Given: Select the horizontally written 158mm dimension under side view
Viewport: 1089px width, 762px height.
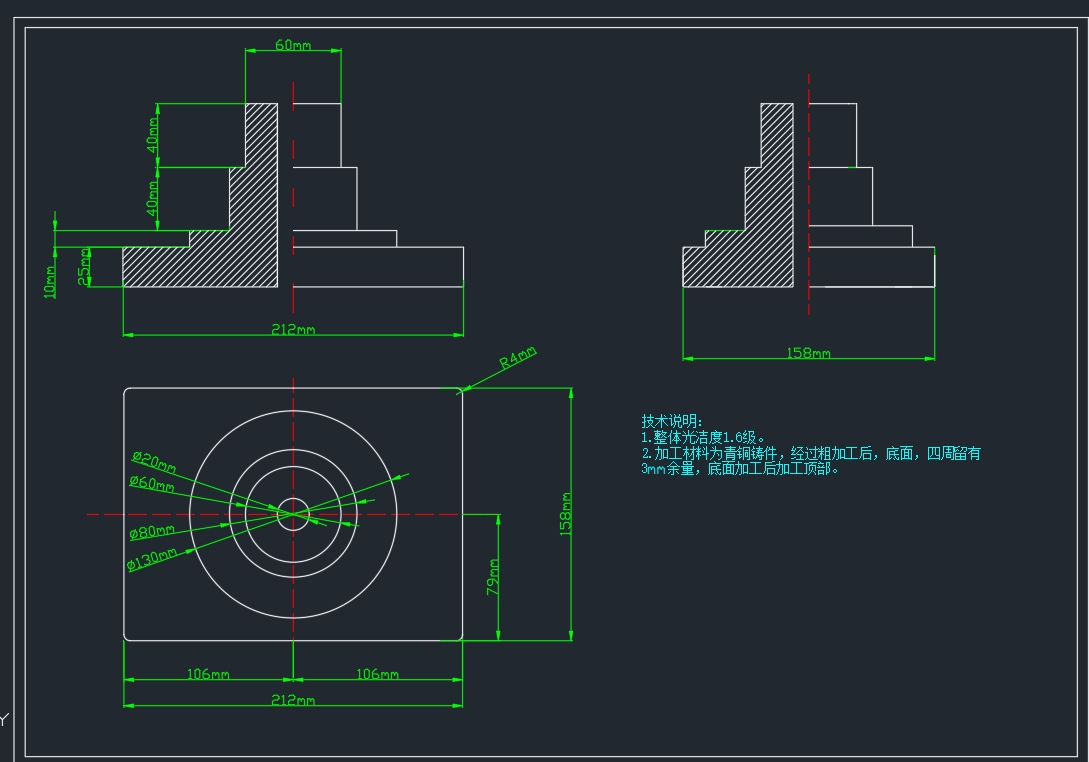Looking at the screenshot, I should [x=808, y=353].
